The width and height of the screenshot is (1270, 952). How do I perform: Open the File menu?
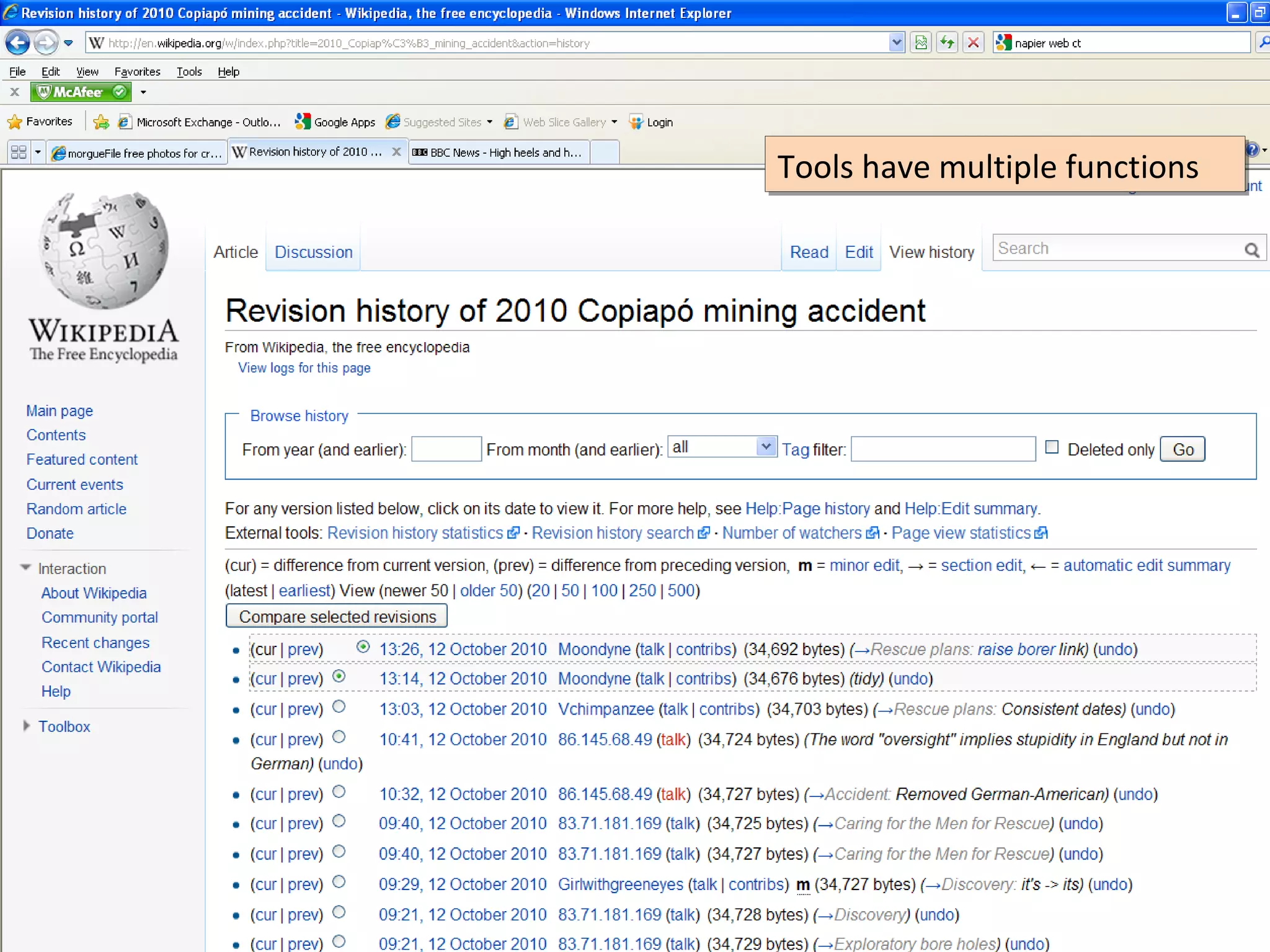click(x=17, y=71)
